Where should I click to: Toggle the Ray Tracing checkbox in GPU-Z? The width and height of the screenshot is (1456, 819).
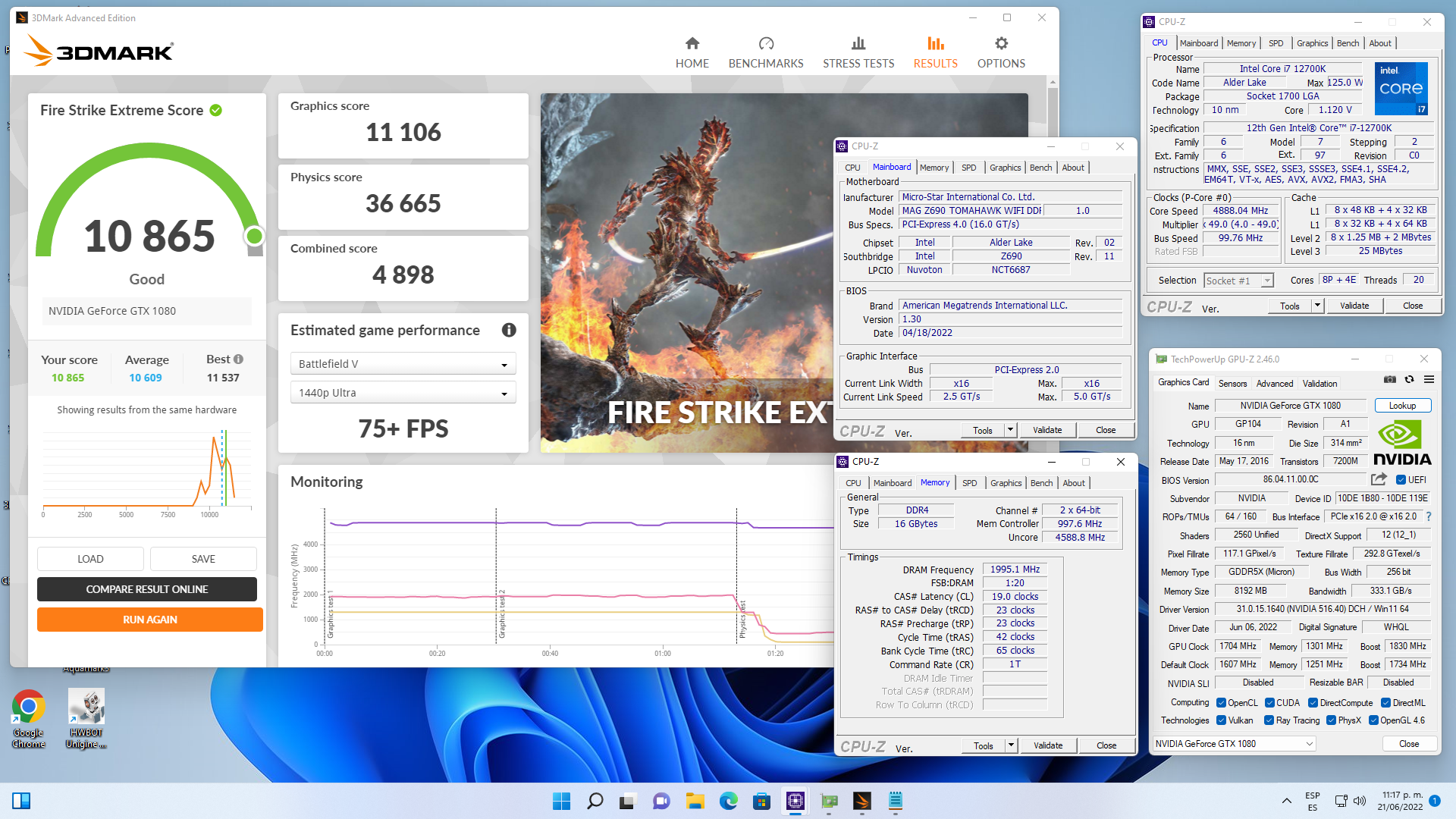pyautogui.click(x=1269, y=720)
